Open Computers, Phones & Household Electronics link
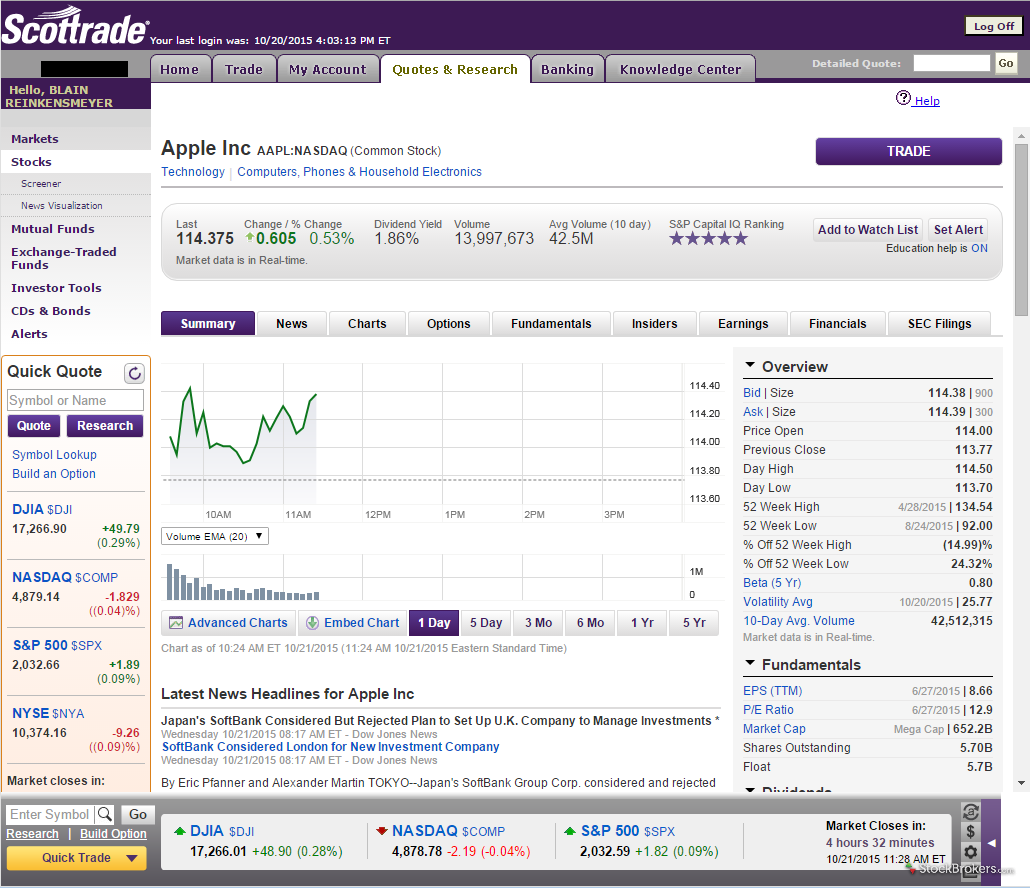 pos(359,171)
